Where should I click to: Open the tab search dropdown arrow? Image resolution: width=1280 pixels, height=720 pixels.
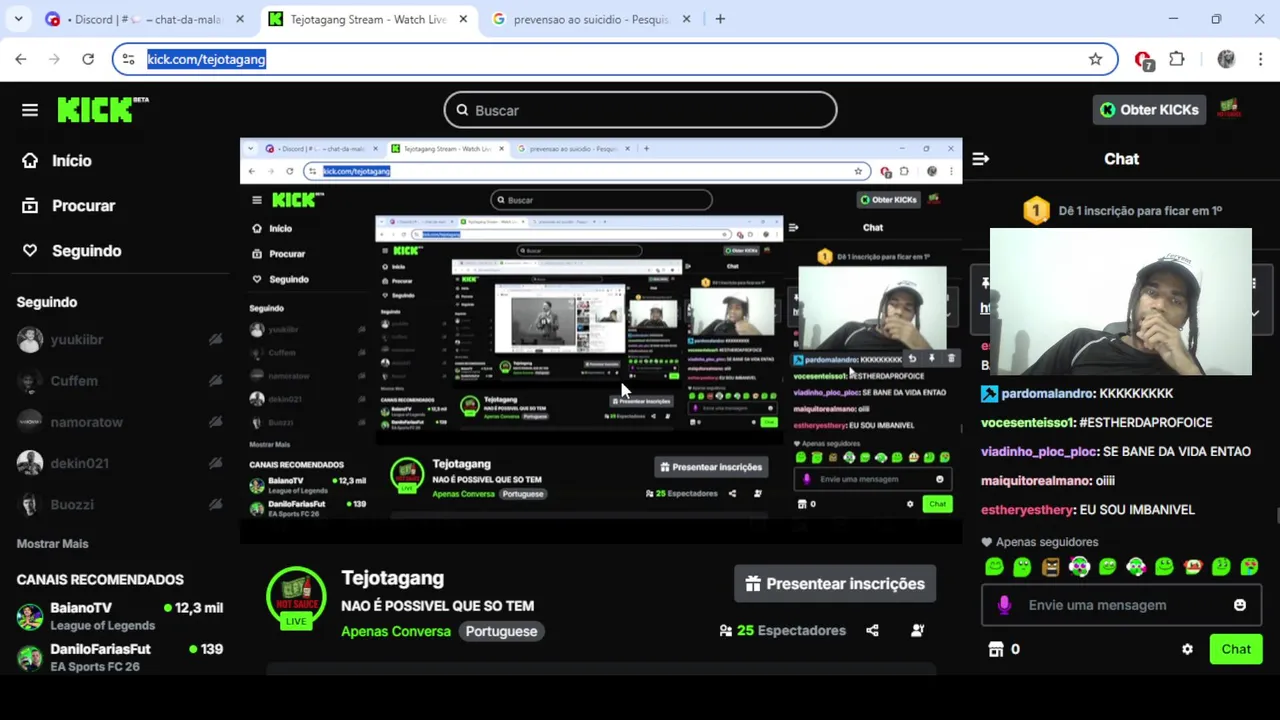tap(18, 19)
